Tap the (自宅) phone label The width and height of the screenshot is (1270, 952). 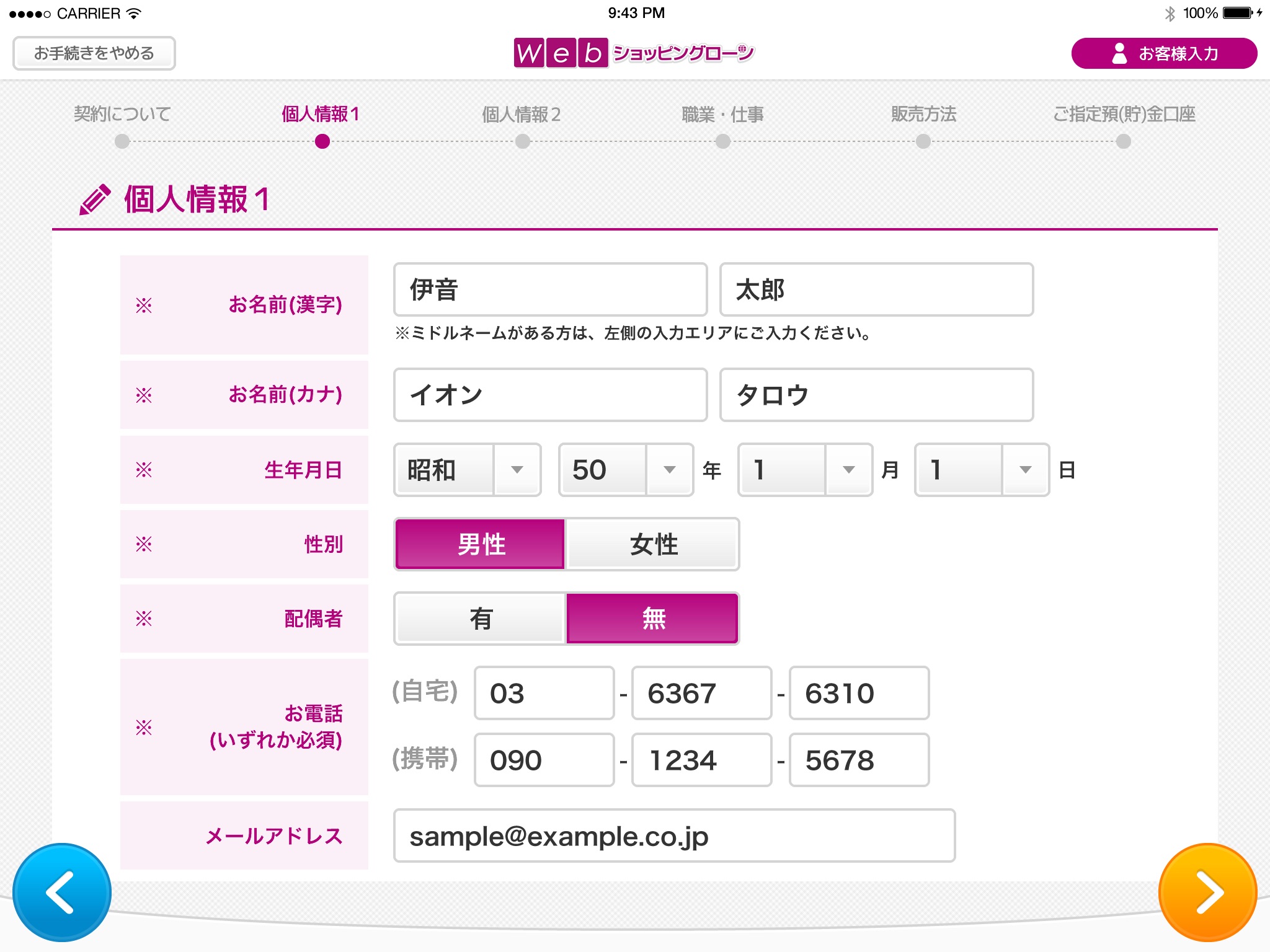425,692
